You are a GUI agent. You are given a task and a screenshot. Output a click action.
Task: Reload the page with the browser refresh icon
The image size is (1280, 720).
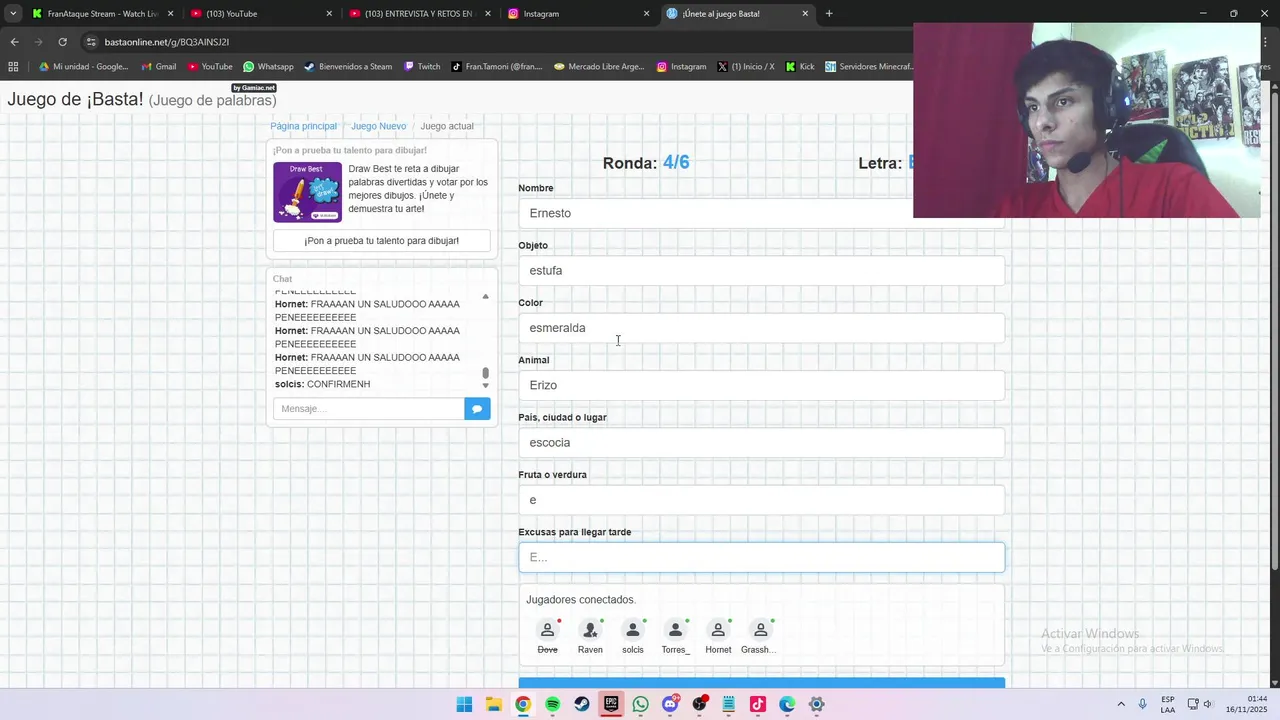(62, 42)
